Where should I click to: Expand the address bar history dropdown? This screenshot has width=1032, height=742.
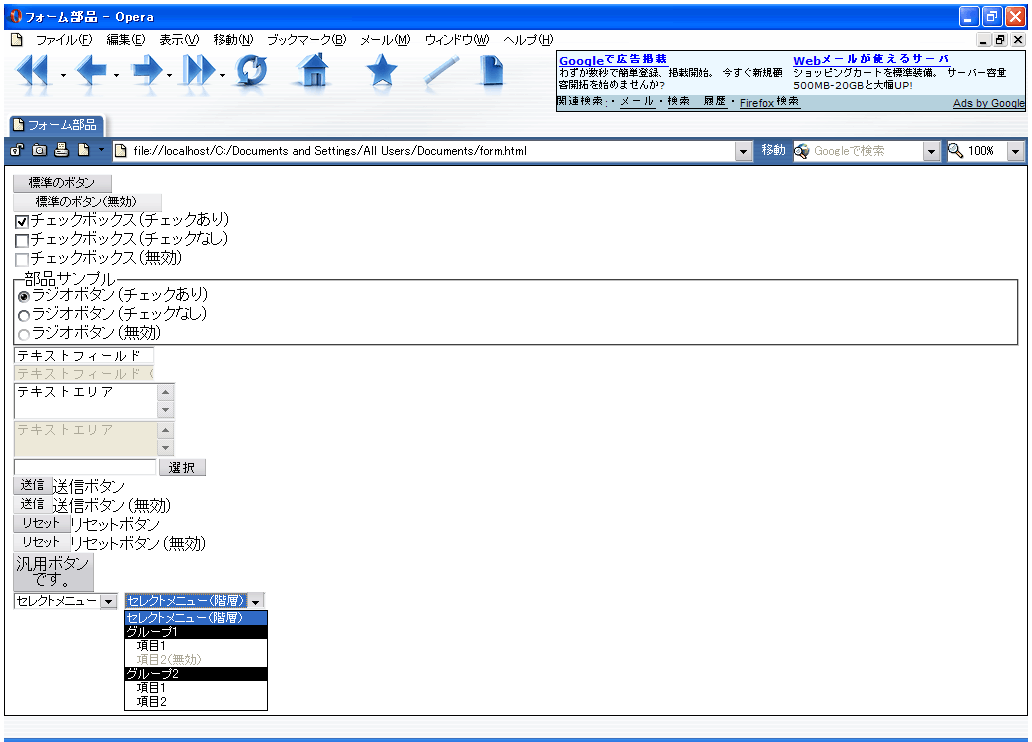tap(743, 151)
